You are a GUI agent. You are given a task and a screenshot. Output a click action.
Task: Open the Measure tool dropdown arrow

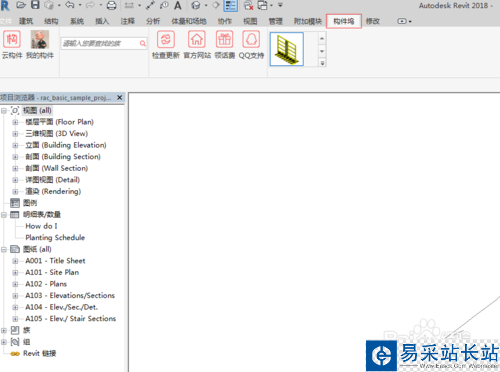coord(139,5)
